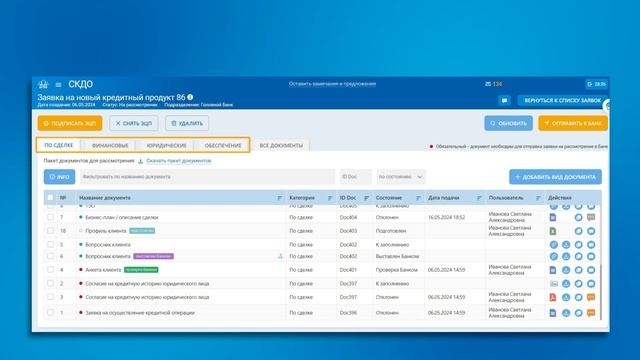
Task: Open the hamburger menu next to СКДО
Action: pos(58,84)
